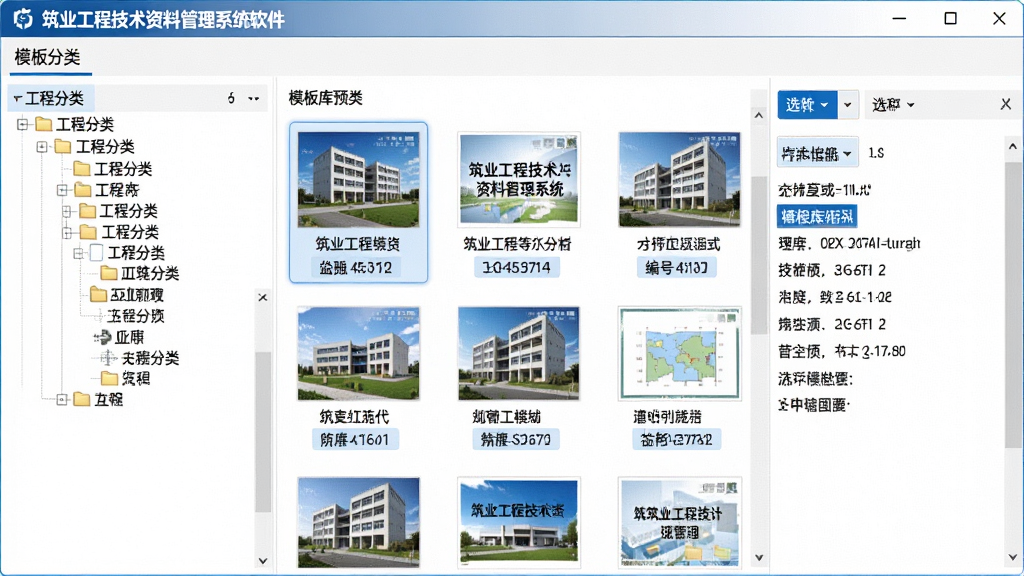The image size is (1024, 576).
Task: Open the grey 选称 dropdown
Action: 893,104
